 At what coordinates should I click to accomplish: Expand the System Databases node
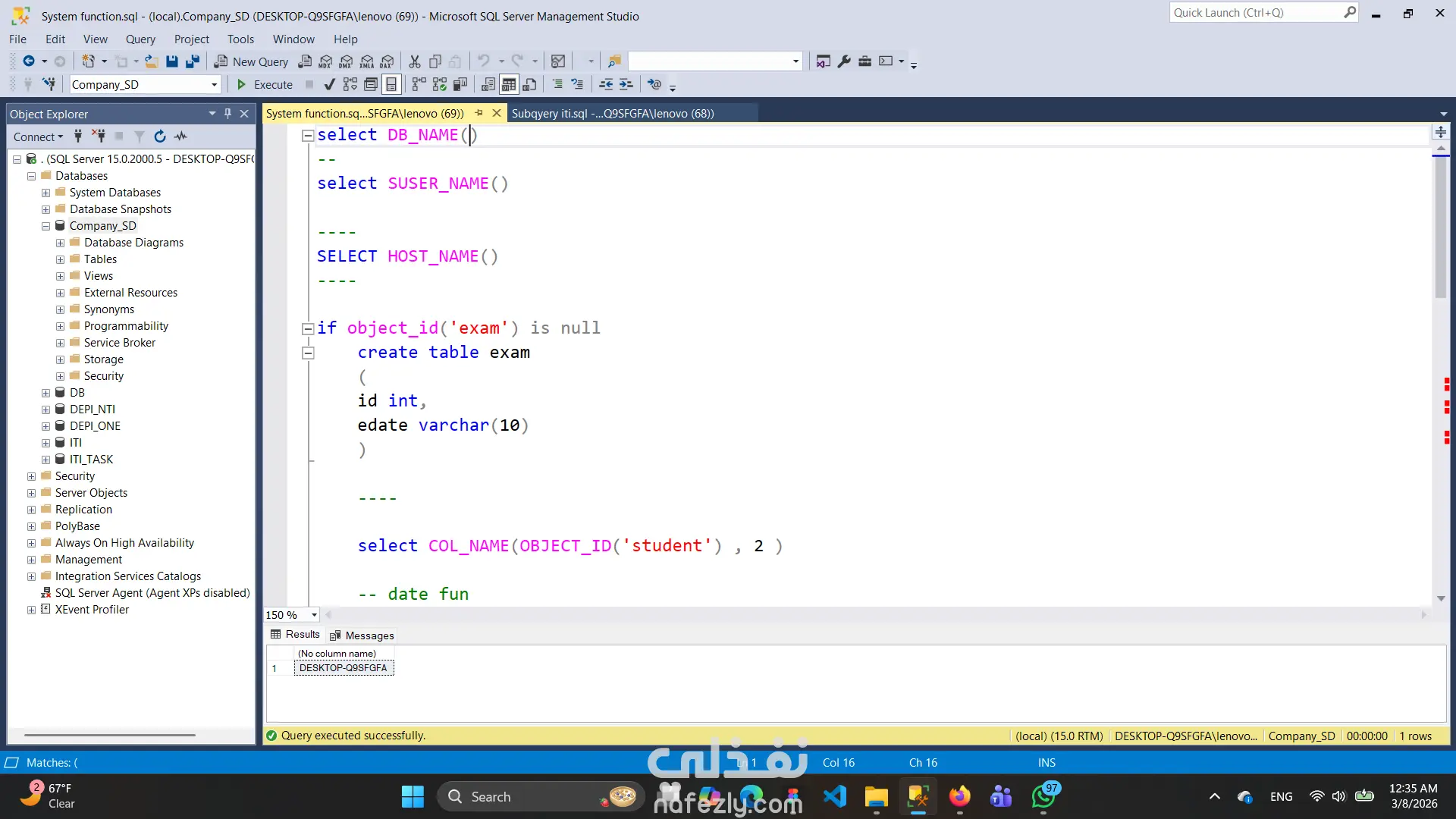click(x=45, y=193)
